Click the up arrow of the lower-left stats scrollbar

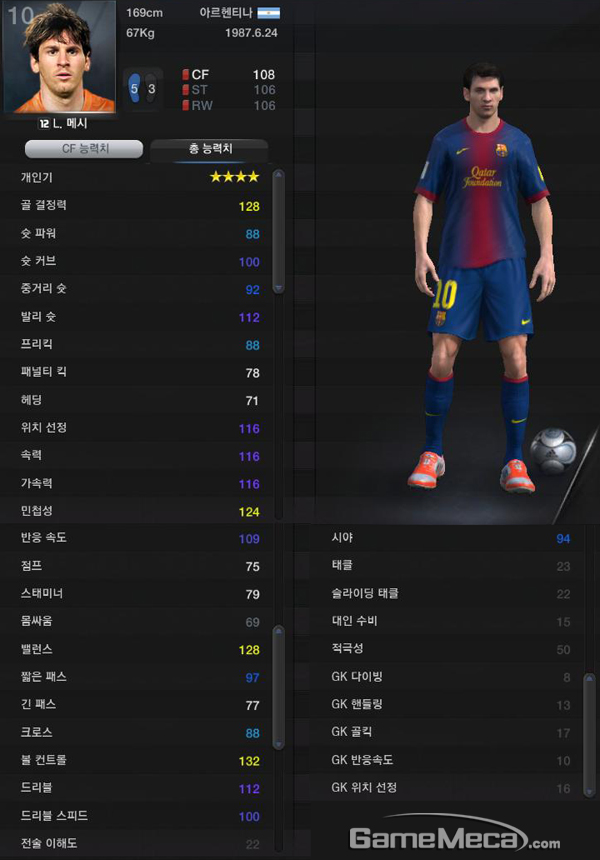click(x=278, y=631)
